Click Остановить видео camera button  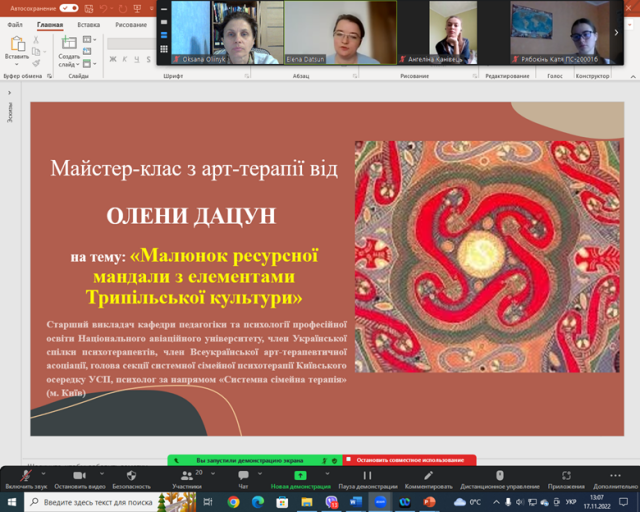[x=80, y=479]
